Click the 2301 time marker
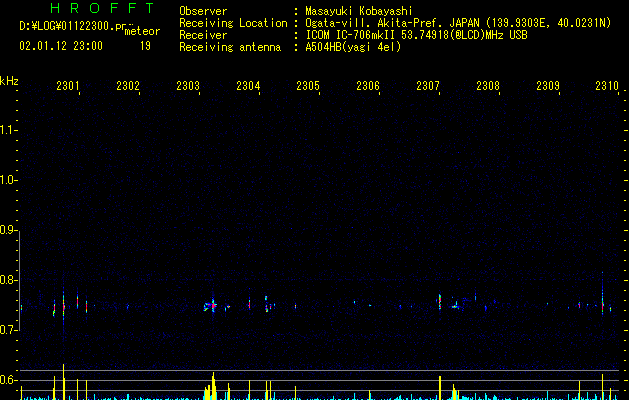The height and width of the screenshot is (400, 629). click(x=68, y=86)
